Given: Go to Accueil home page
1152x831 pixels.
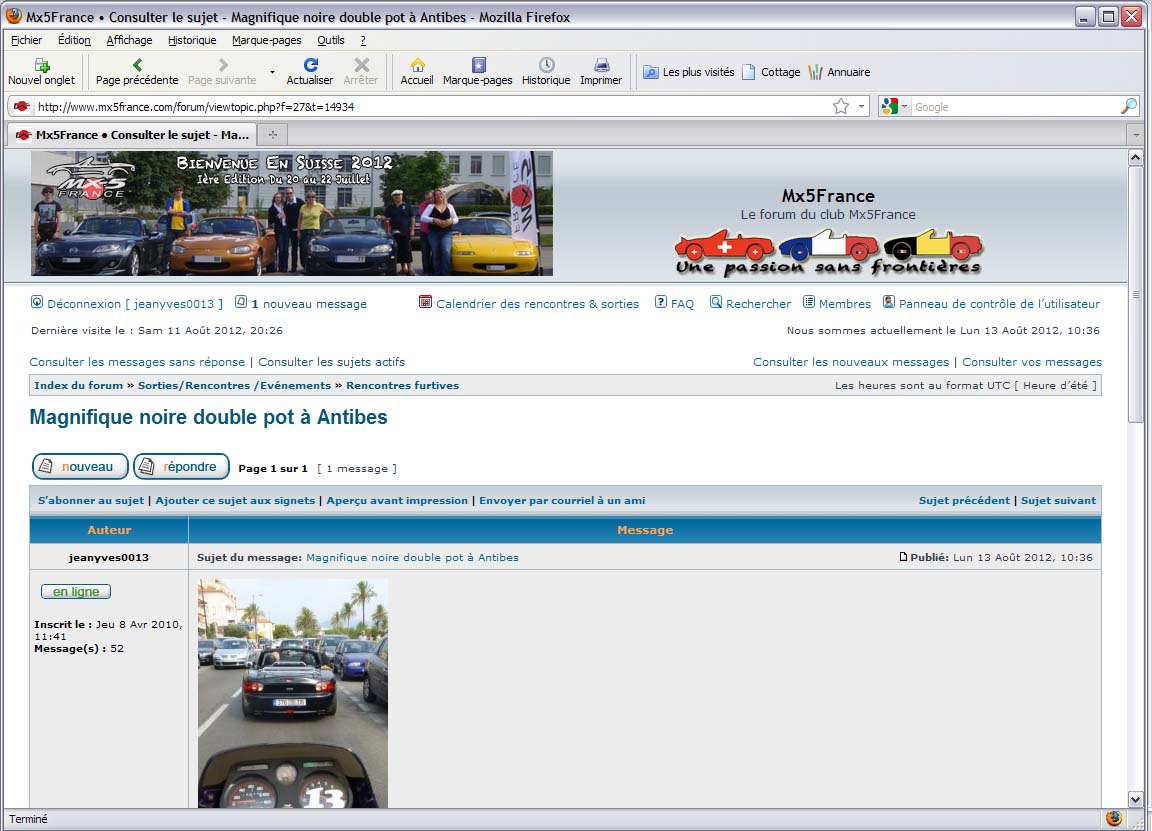Looking at the screenshot, I should [x=417, y=72].
